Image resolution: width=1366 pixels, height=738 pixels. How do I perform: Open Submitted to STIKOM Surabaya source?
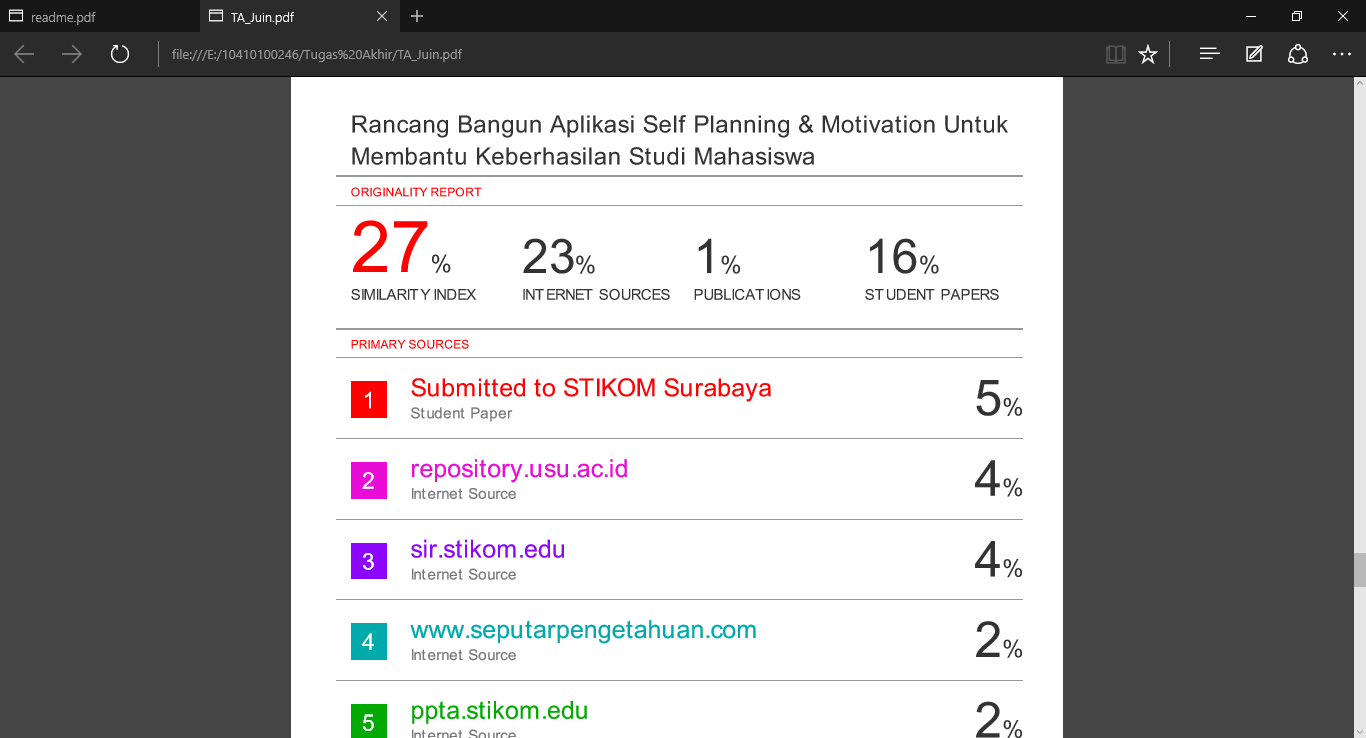pyautogui.click(x=591, y=388)
